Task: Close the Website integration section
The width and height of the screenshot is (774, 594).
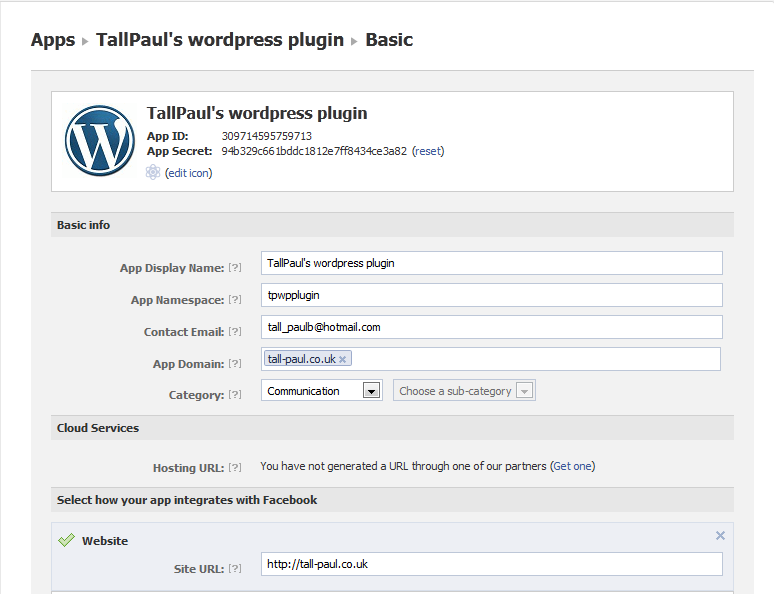Action: point(720,535)
